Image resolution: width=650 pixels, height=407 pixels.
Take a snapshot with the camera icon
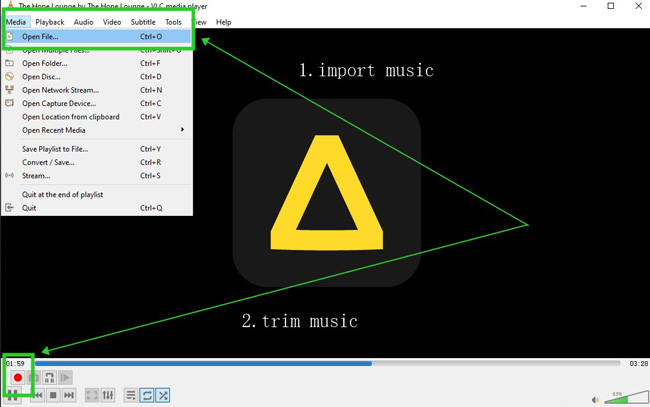pos(34,378)
